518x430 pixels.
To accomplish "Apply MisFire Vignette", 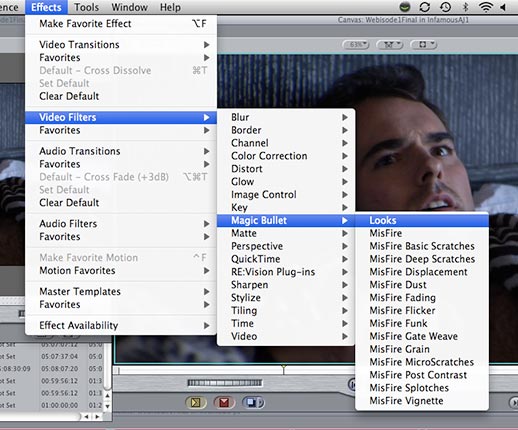I will pyautogui.click(x=422, y=401).
